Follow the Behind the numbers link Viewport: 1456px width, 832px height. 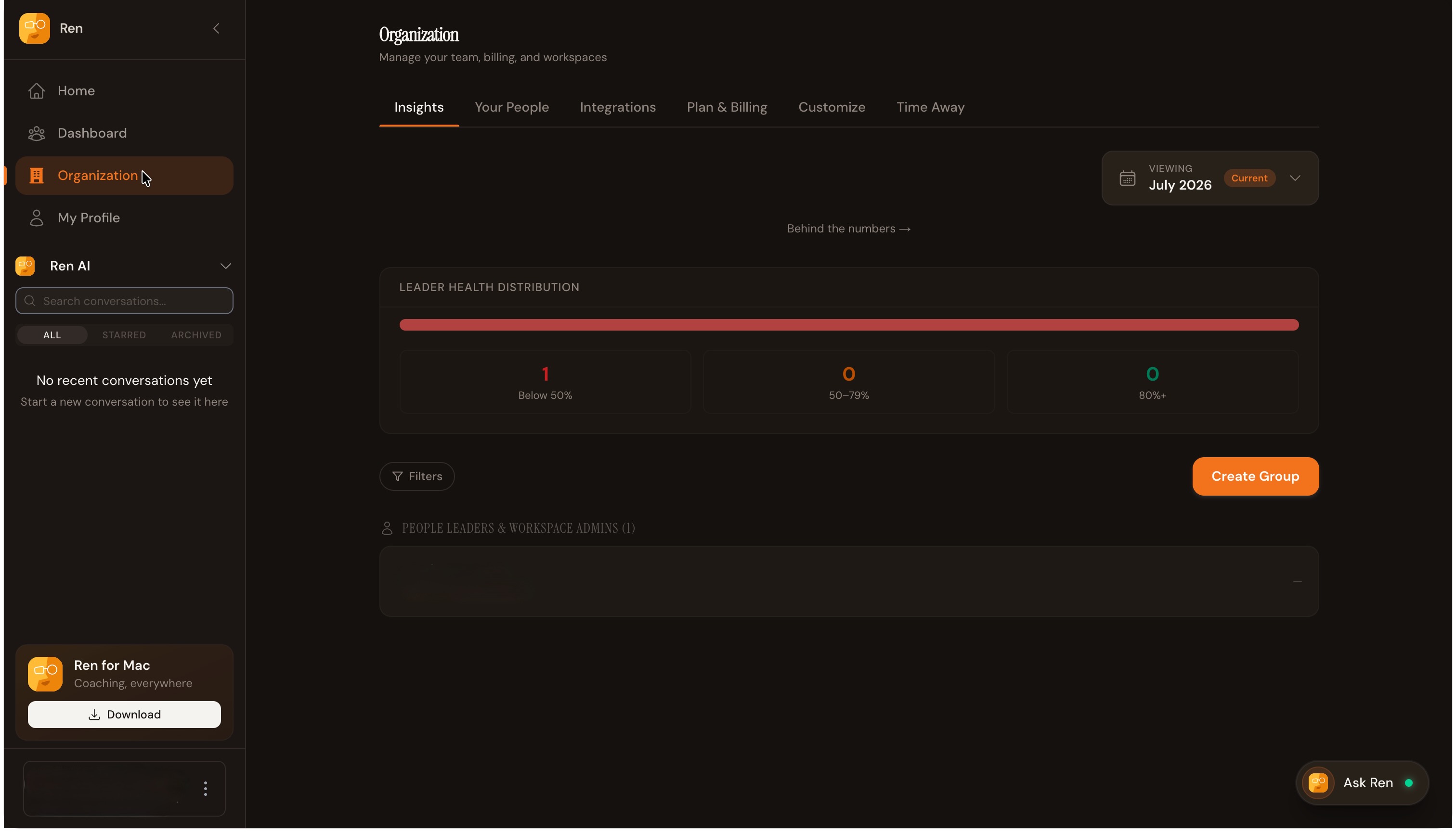click(849, 229)
